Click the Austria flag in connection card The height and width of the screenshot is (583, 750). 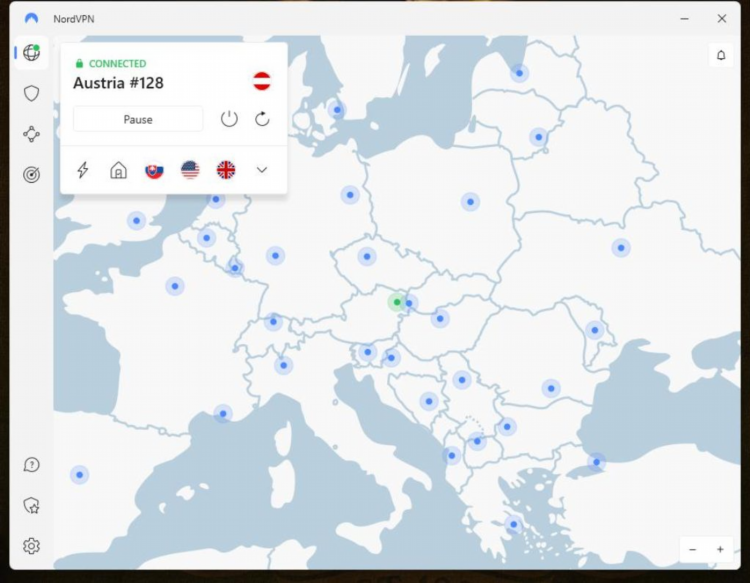coord(262,81)
